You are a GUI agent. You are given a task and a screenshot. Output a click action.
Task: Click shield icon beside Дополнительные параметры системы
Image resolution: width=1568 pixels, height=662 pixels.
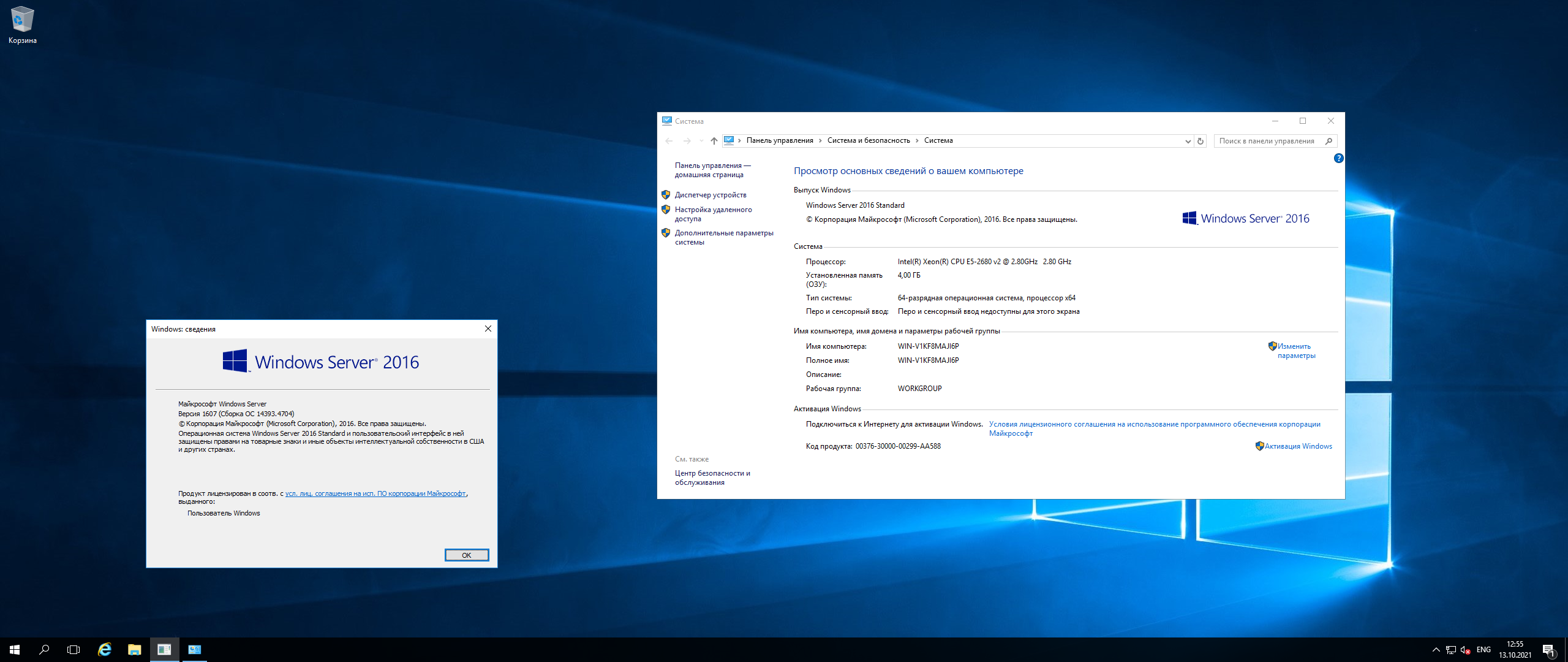pyautogui.click(x=666, y=233)
